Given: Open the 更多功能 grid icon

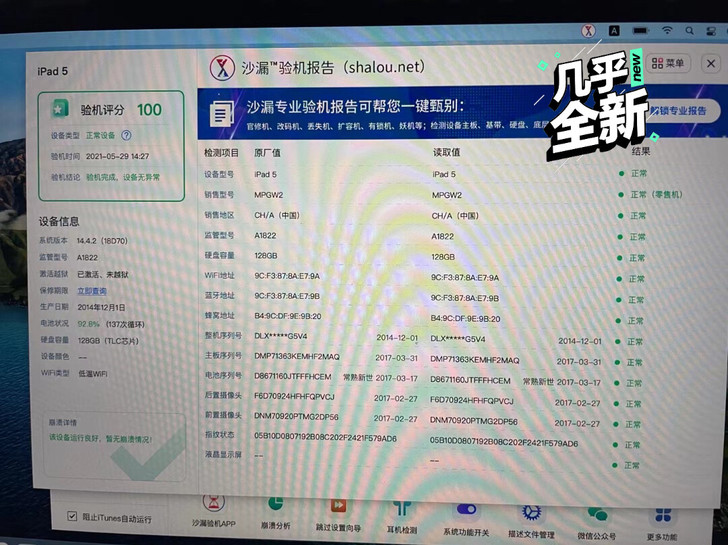Looking at the screenshot, I should point(663,515).
